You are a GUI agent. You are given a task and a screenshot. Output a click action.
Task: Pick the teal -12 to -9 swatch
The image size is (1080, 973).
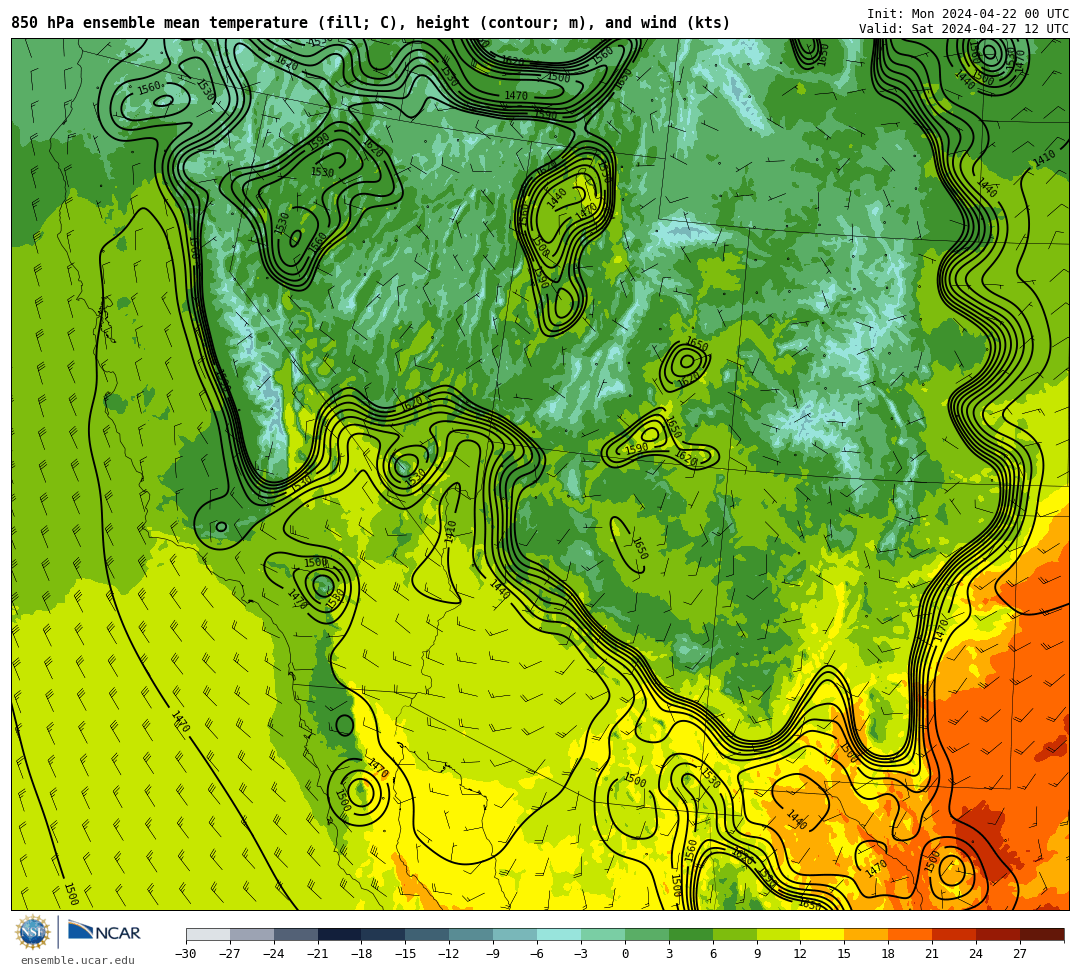[472, 934]
